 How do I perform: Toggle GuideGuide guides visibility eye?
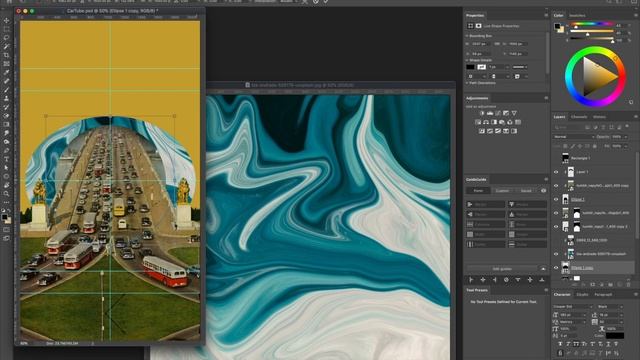click(x=543, y=191)
